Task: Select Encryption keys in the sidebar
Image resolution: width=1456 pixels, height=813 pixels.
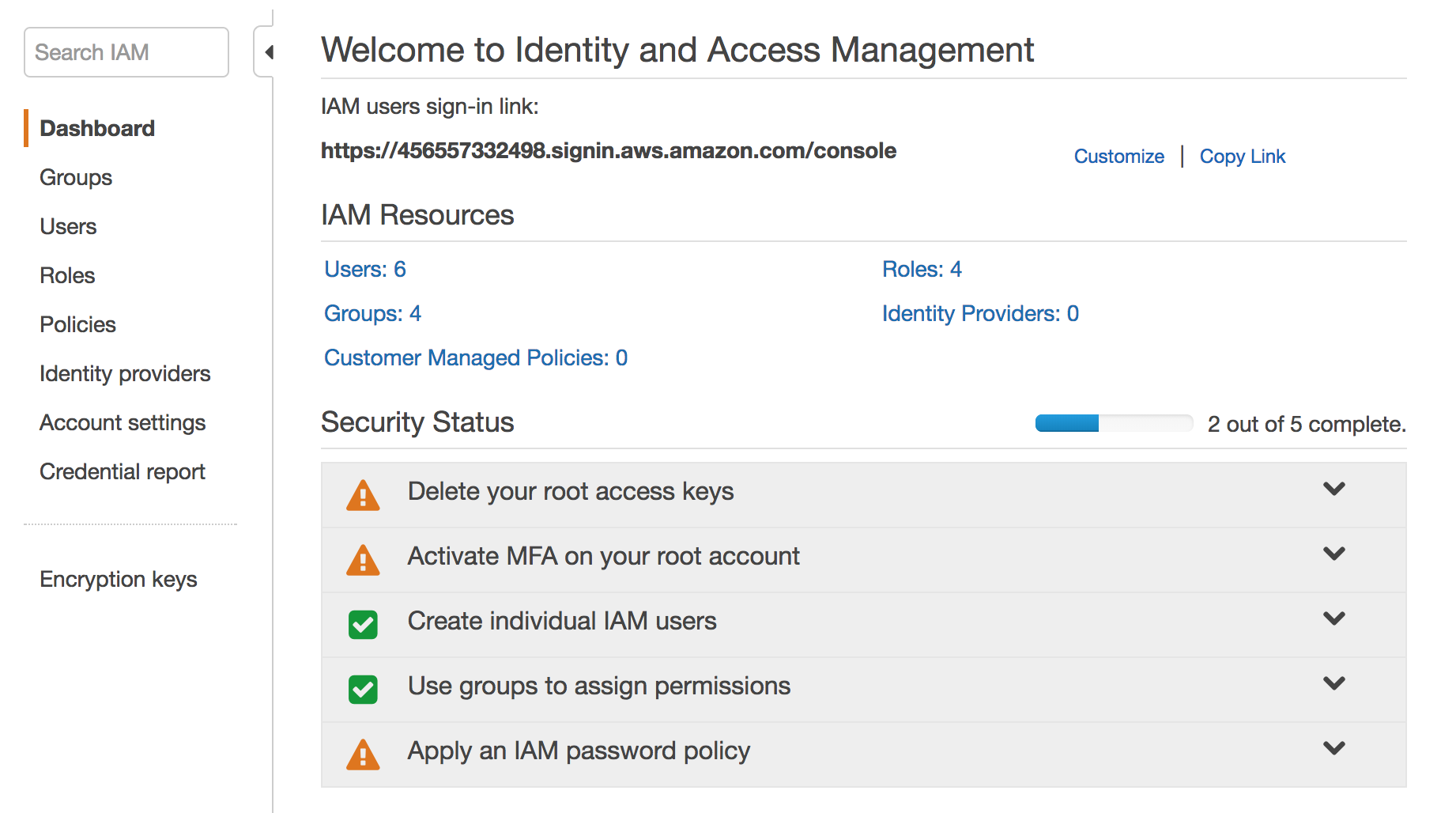Action: tap(119, 580)
